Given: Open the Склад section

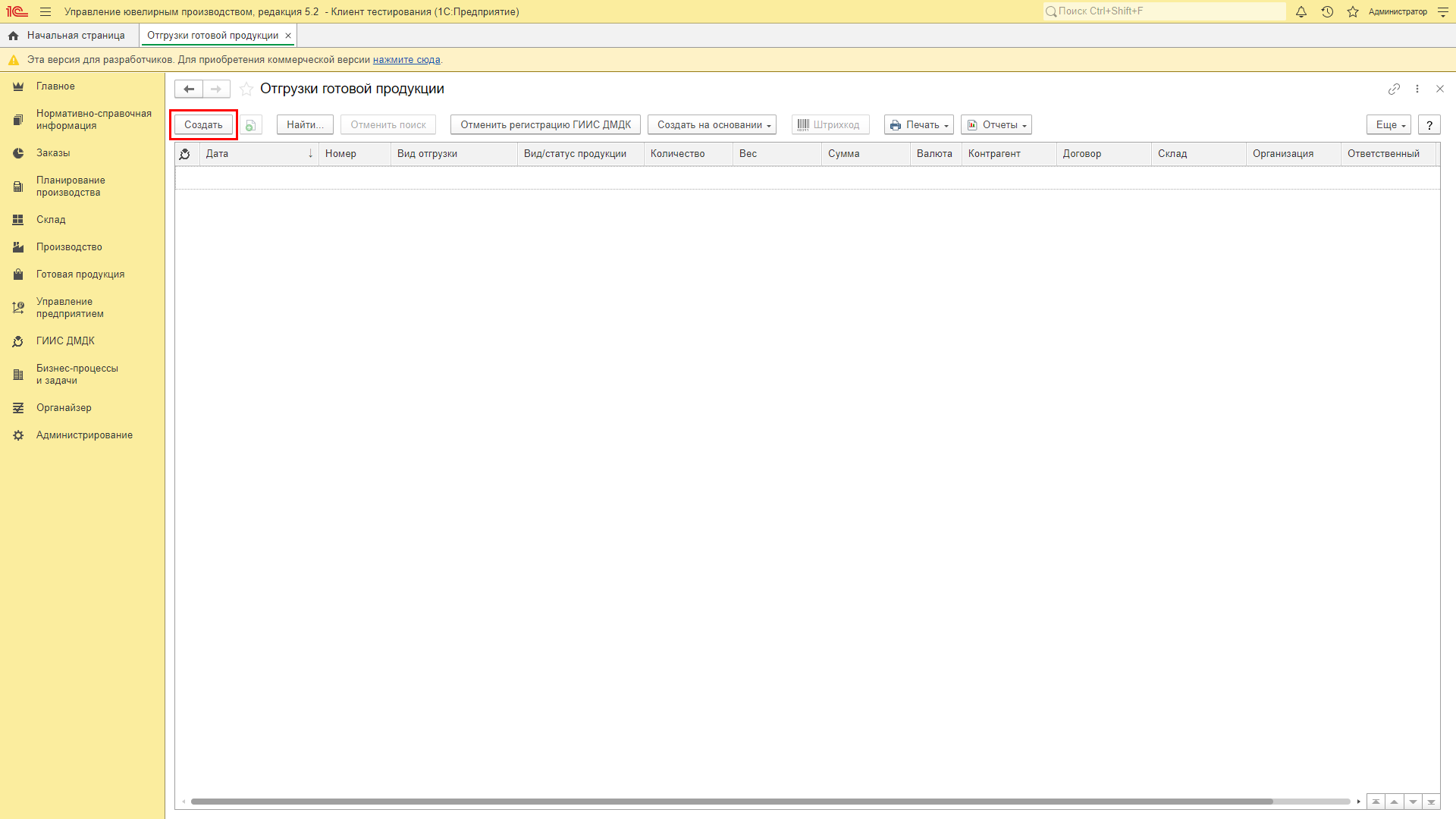Looking at the screenshot, I should [x=82, y=220].
